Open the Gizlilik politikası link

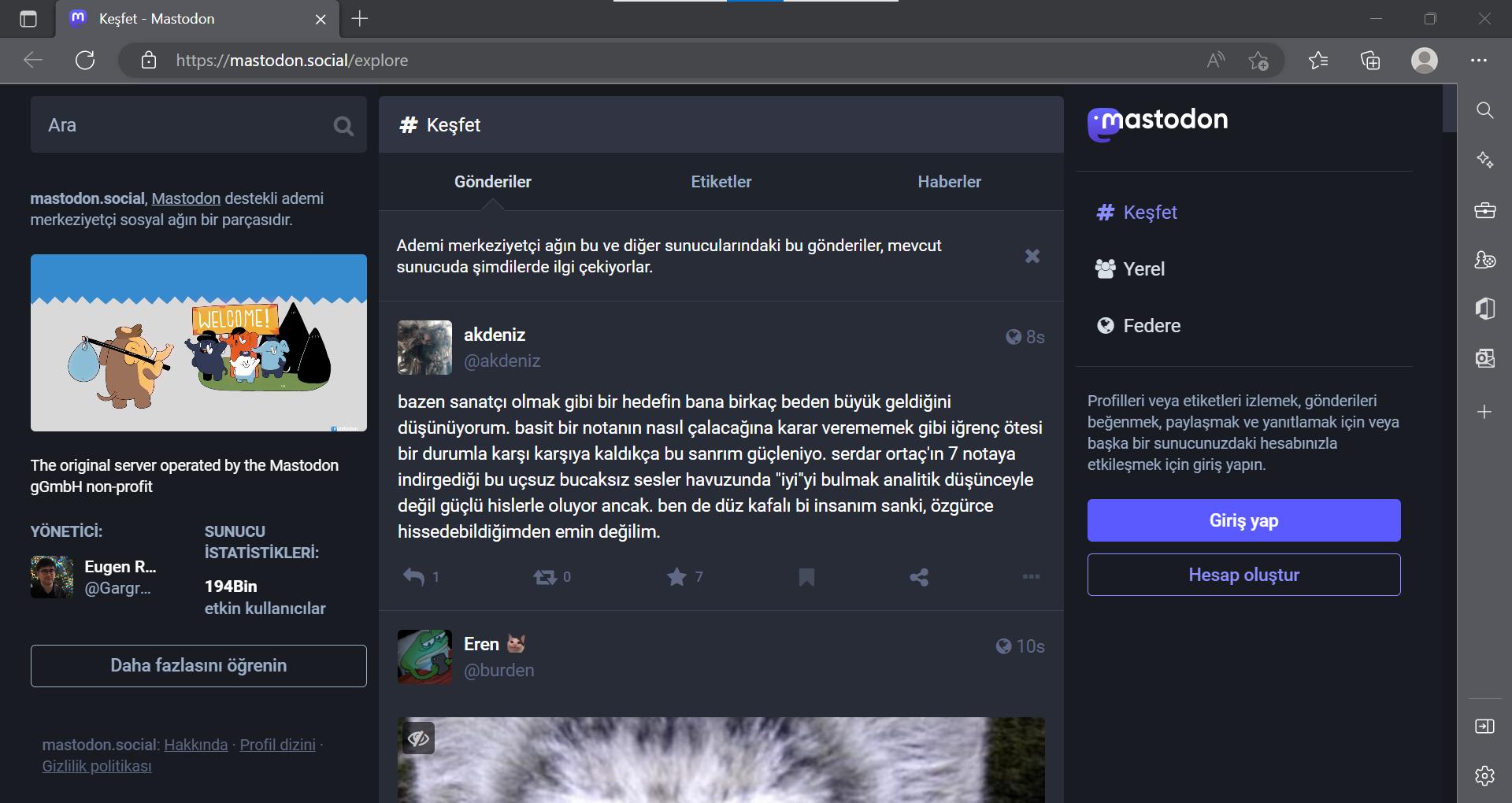click(x=97, y=766)
